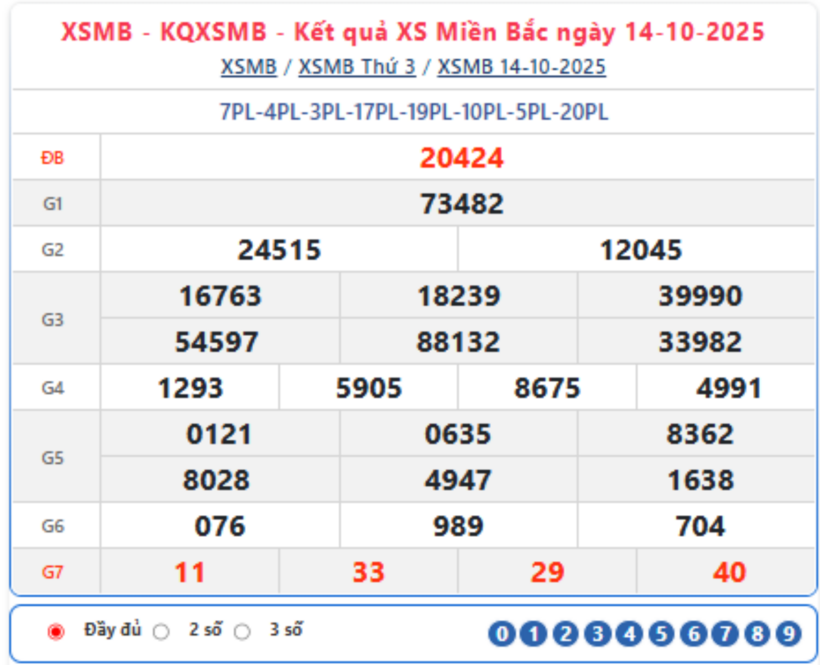
Task: Click the digit 9 filter circle
Action: (789, 633)
